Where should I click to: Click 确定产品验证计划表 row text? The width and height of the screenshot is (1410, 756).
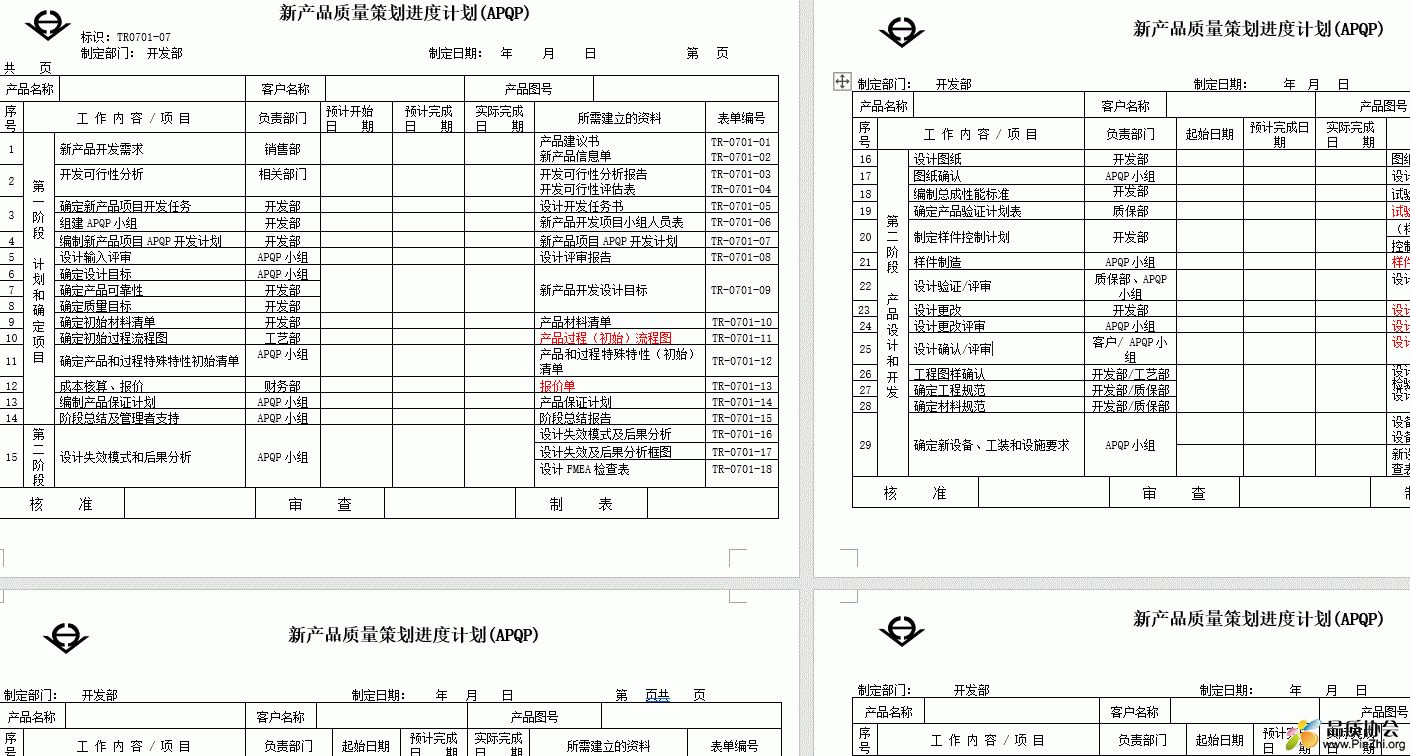tap(967, 211)
